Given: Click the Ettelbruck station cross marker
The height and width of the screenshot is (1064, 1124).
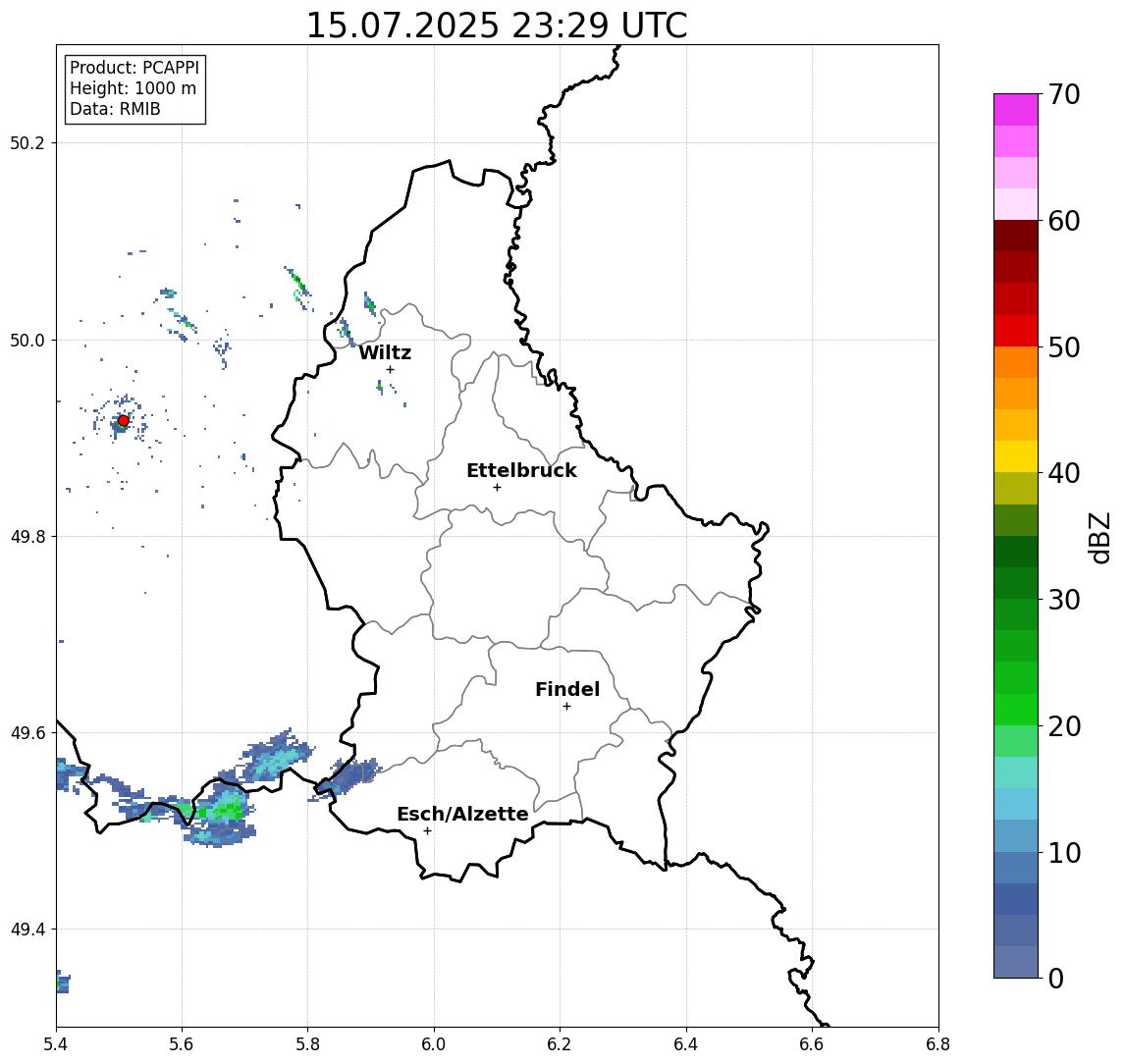Looking at the screenshot, I should click(497, 488).
